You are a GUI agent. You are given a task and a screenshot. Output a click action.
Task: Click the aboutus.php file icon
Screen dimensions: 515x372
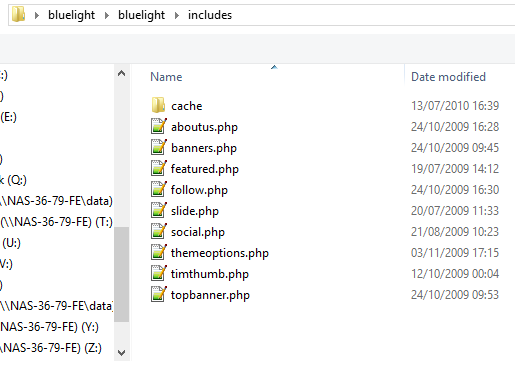point(159,126)
